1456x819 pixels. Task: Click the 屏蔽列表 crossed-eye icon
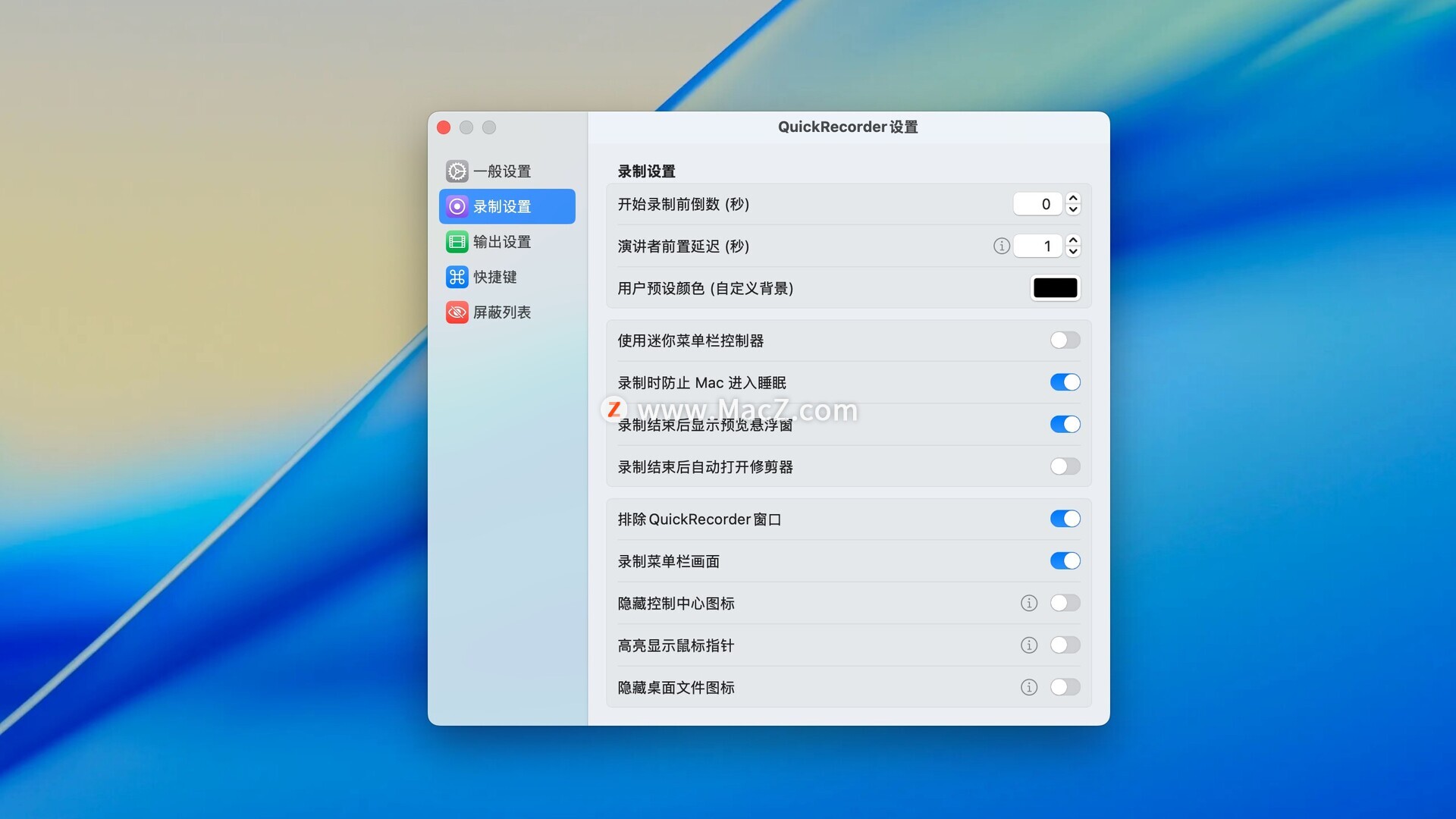pos(457,312)
